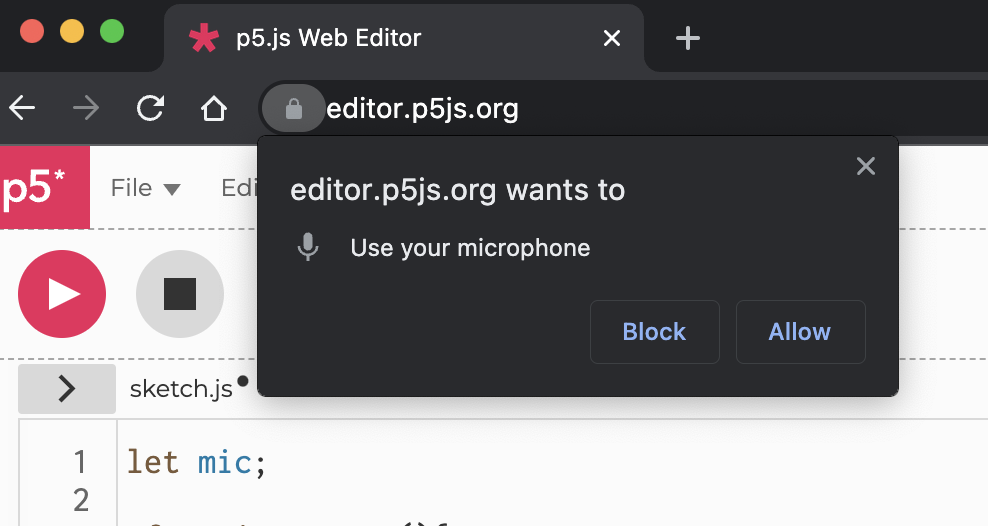Block microphone access for editor.p5js.org

tap(654, 332)
